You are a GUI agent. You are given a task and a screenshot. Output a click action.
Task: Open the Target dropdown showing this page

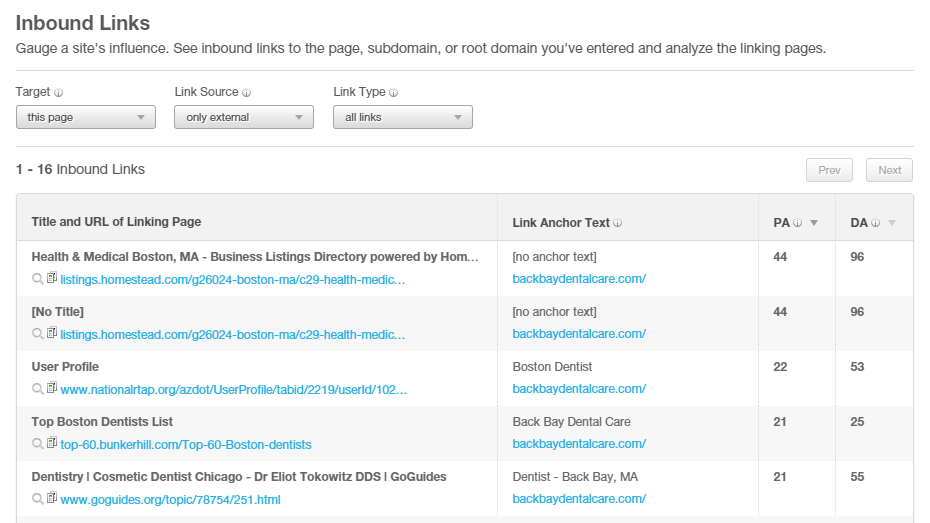86,117
